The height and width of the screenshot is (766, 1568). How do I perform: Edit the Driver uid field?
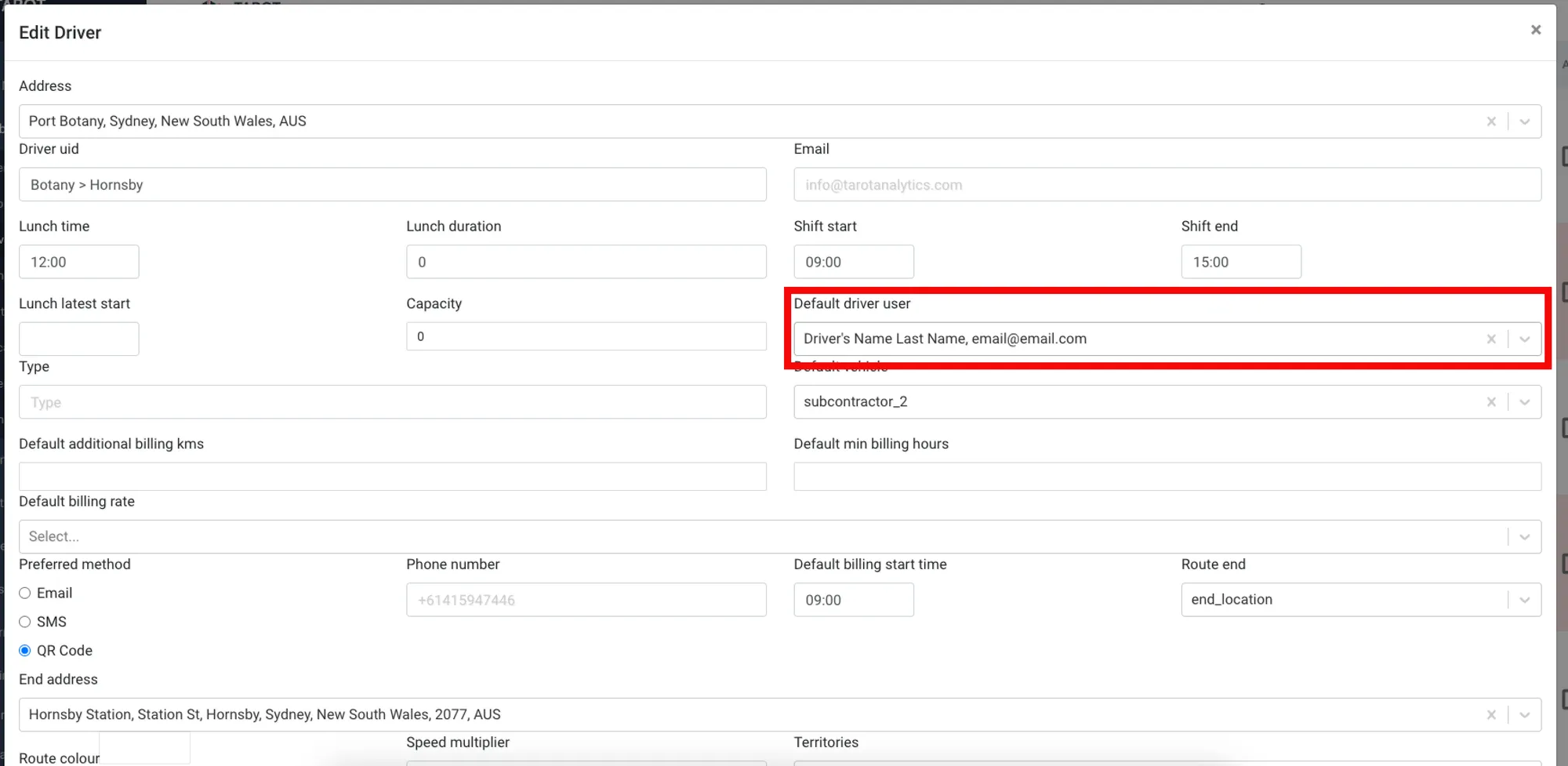(393, 184)
